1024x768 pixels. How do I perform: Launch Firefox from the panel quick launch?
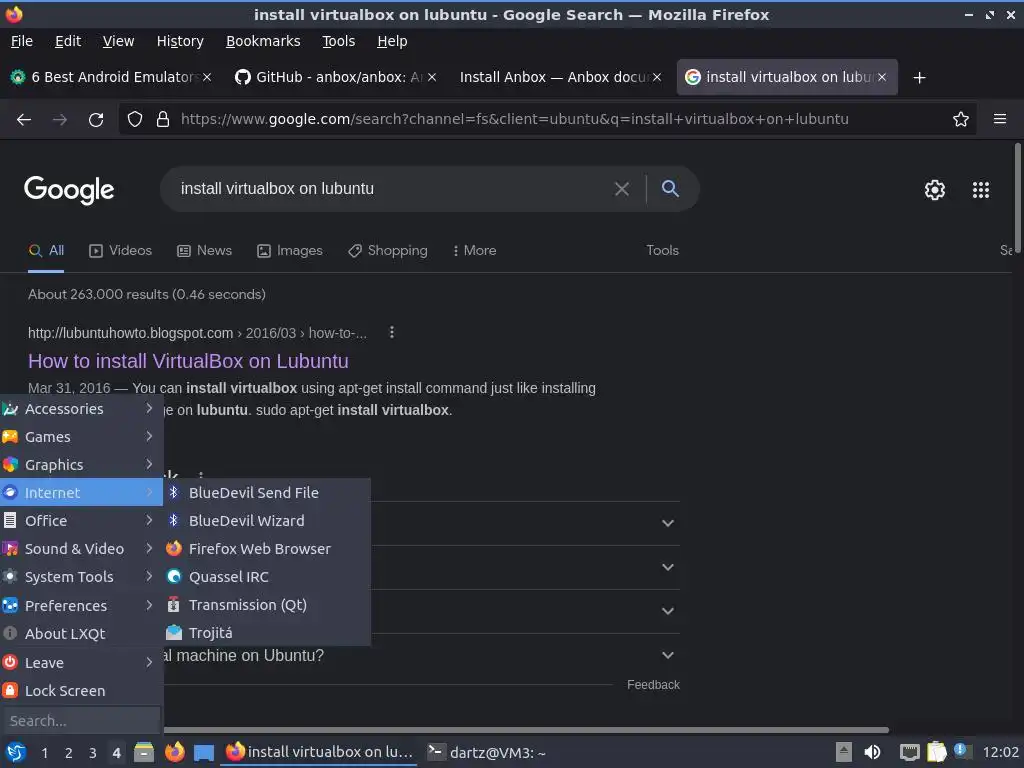click(174, 752)
